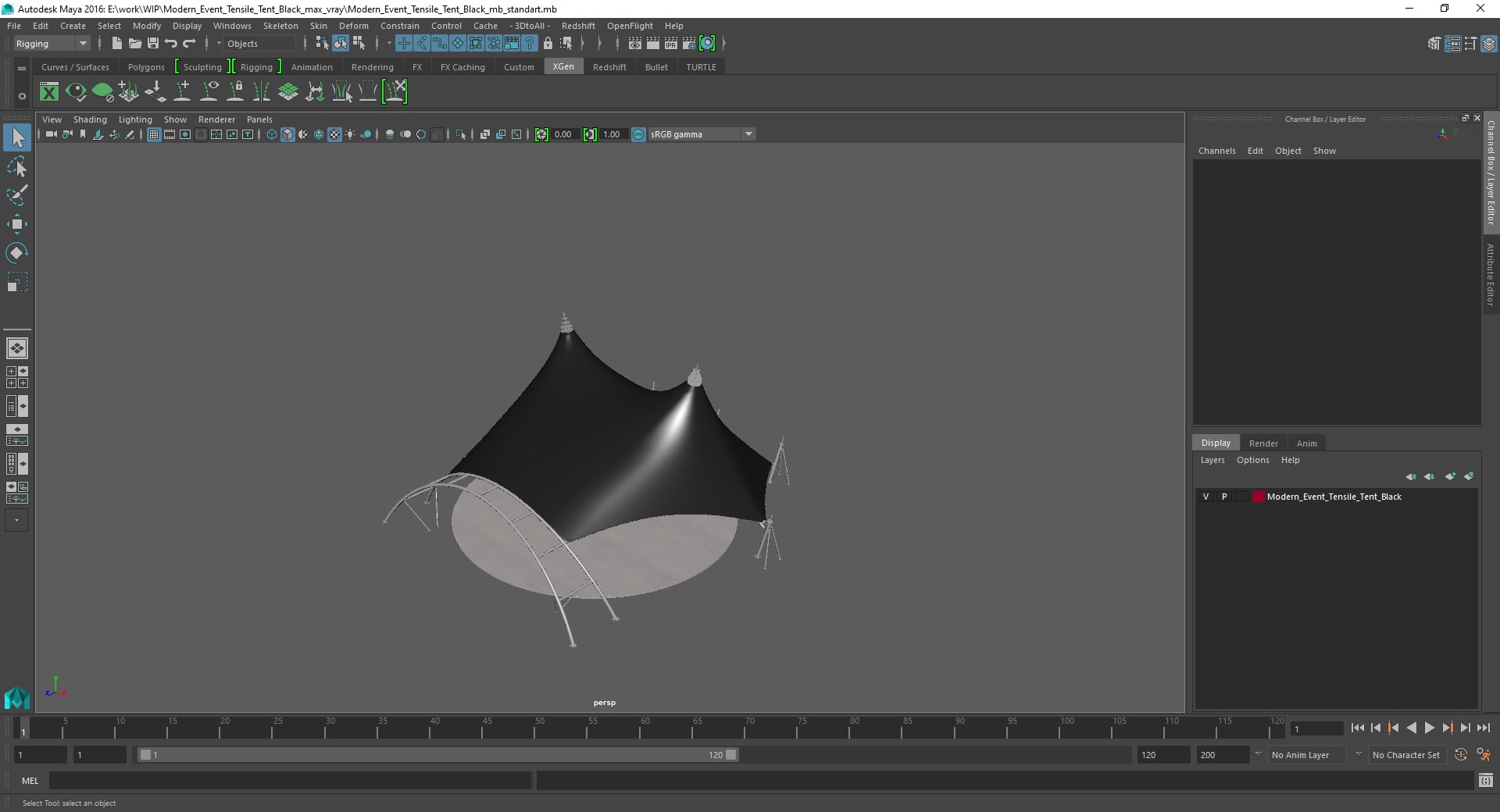Click the tent layer red color swatch

point(1258,497)
